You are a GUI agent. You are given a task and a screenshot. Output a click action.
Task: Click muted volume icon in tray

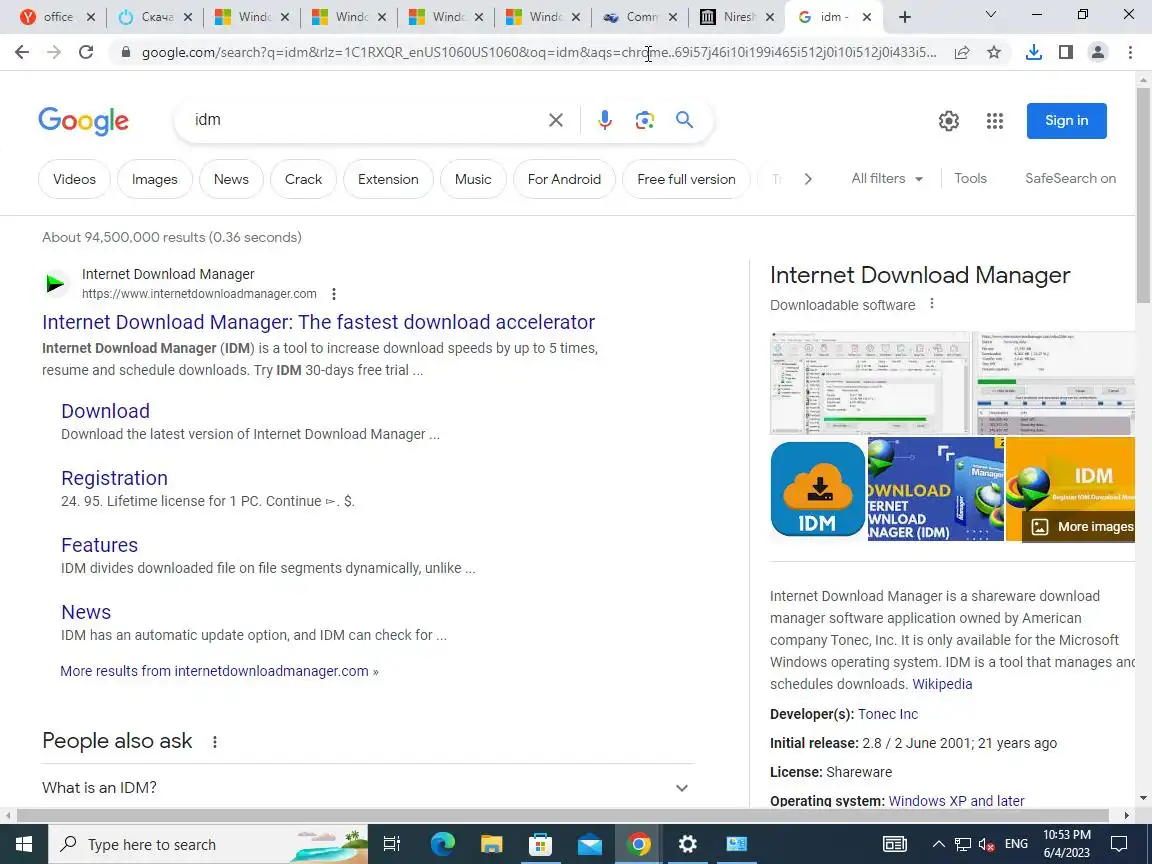point(987,845)
